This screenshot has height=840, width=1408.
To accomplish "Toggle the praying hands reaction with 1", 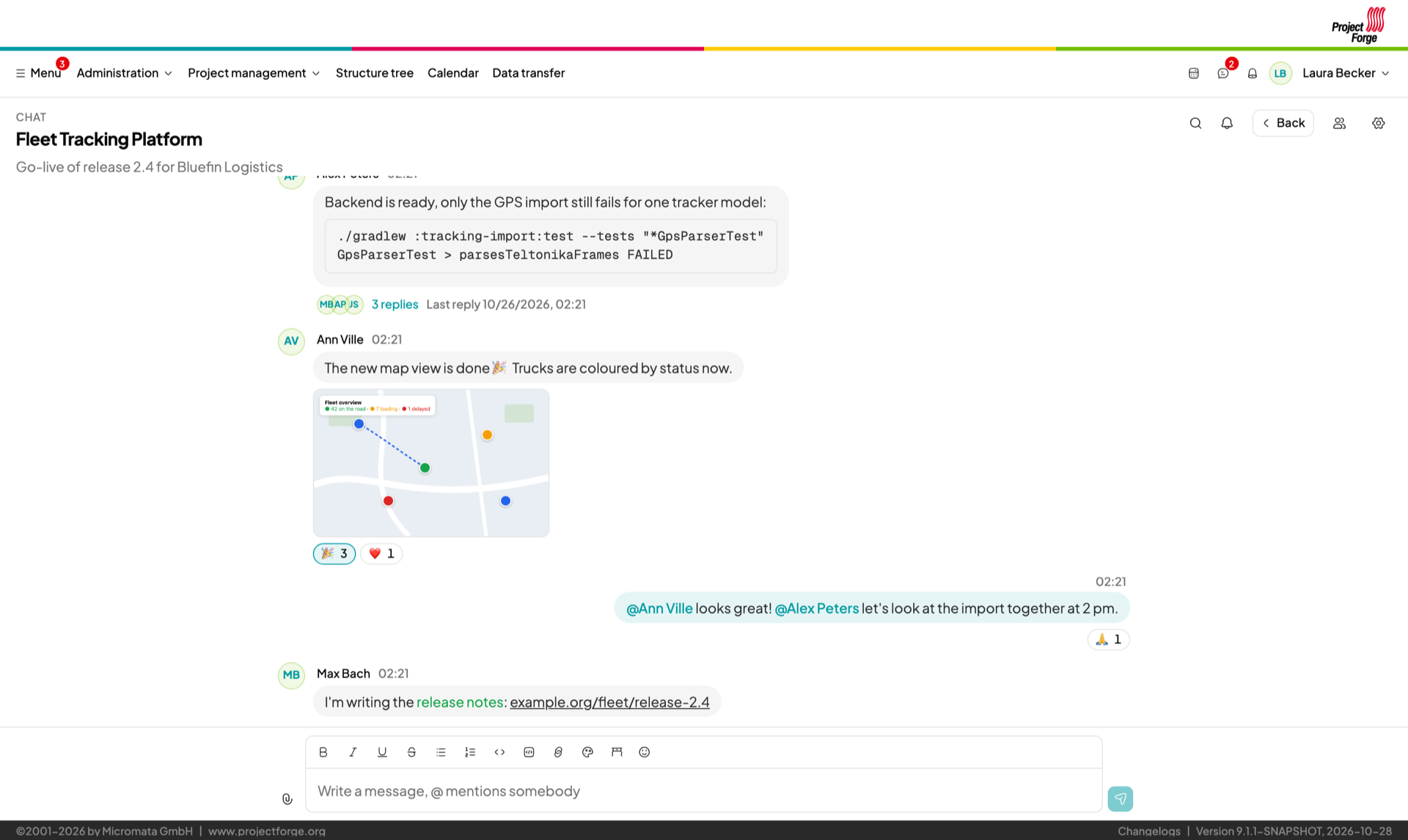I will 1108,639.
